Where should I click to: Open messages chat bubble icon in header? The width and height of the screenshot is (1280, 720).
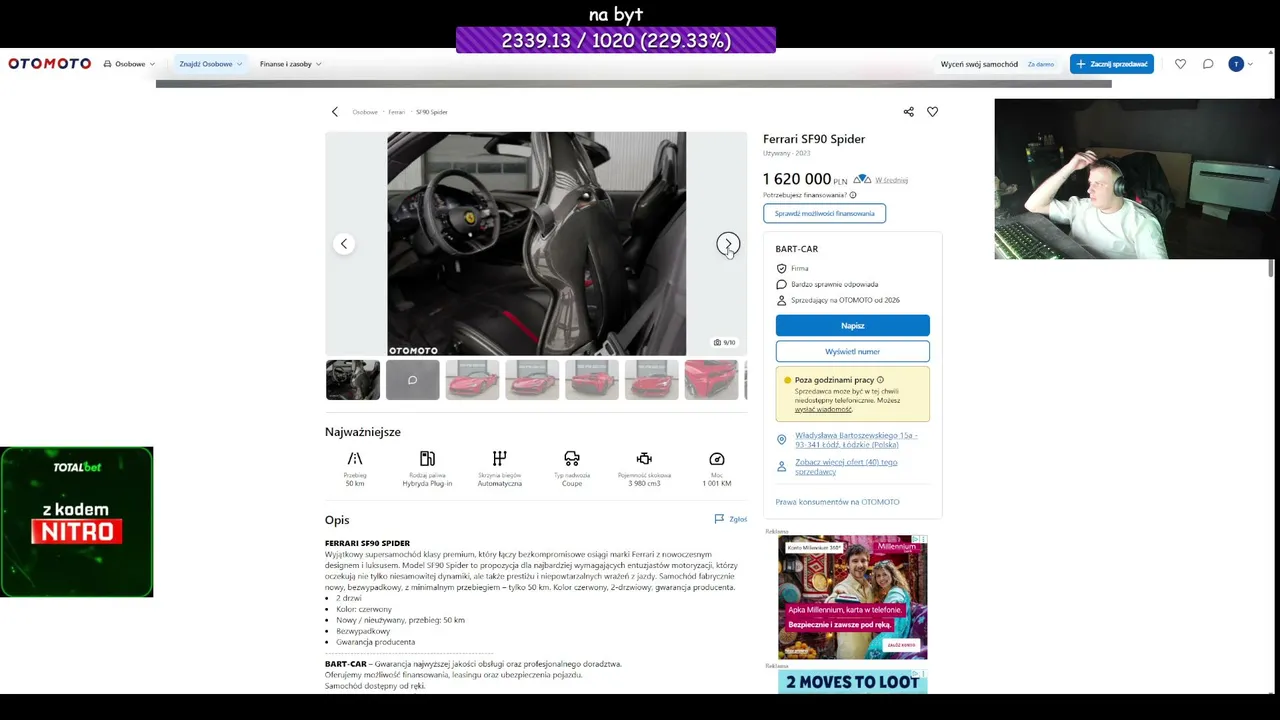[1208, 64]
